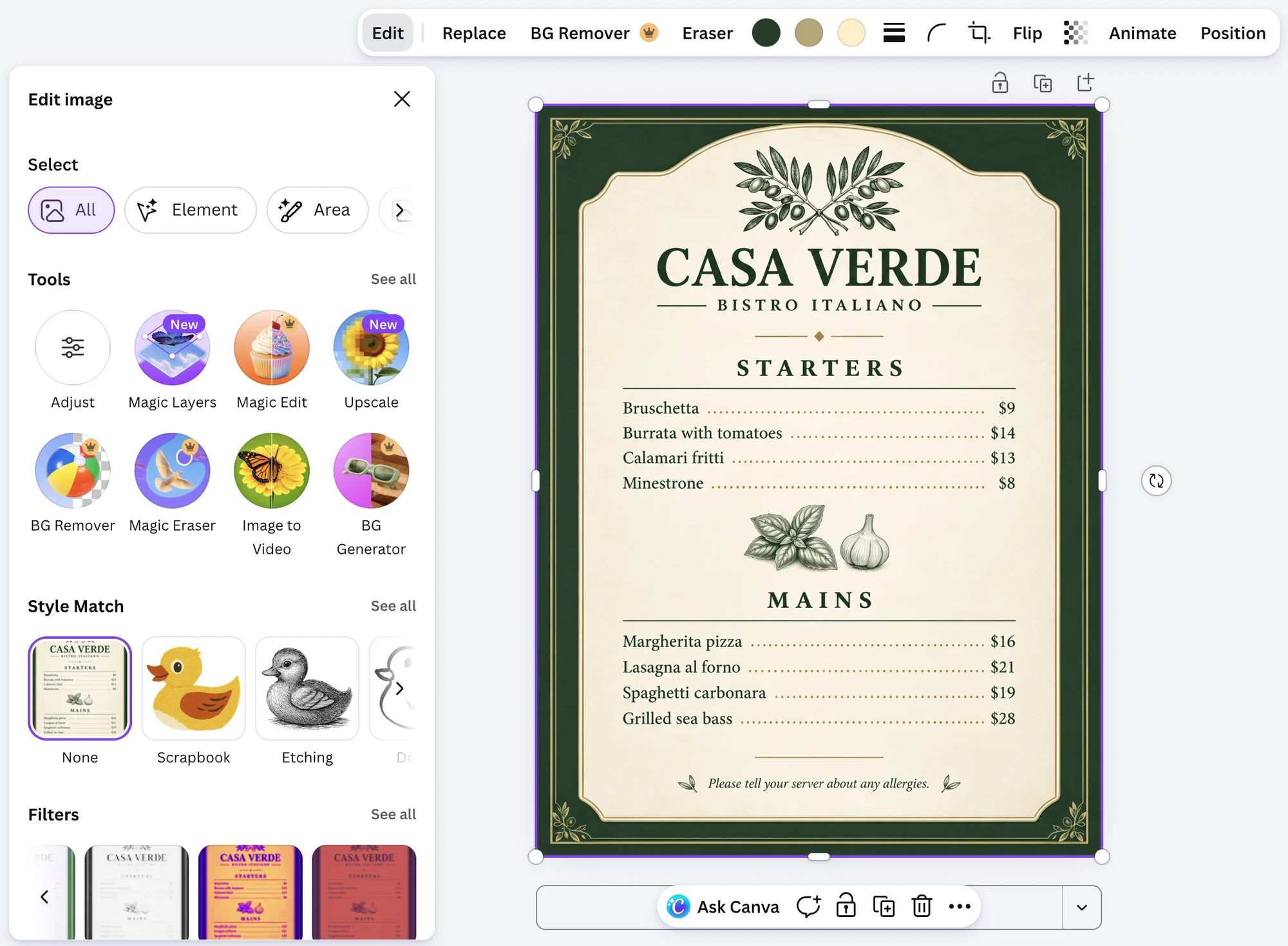Click the rotate handle beside the image
The height and width of the screenshot is (946, 1288).
tap(1156, 481)
